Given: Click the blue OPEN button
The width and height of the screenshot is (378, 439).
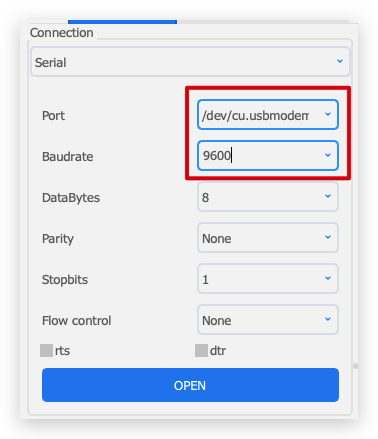Looking at the screenshot, I should click(x=190, y=385).
